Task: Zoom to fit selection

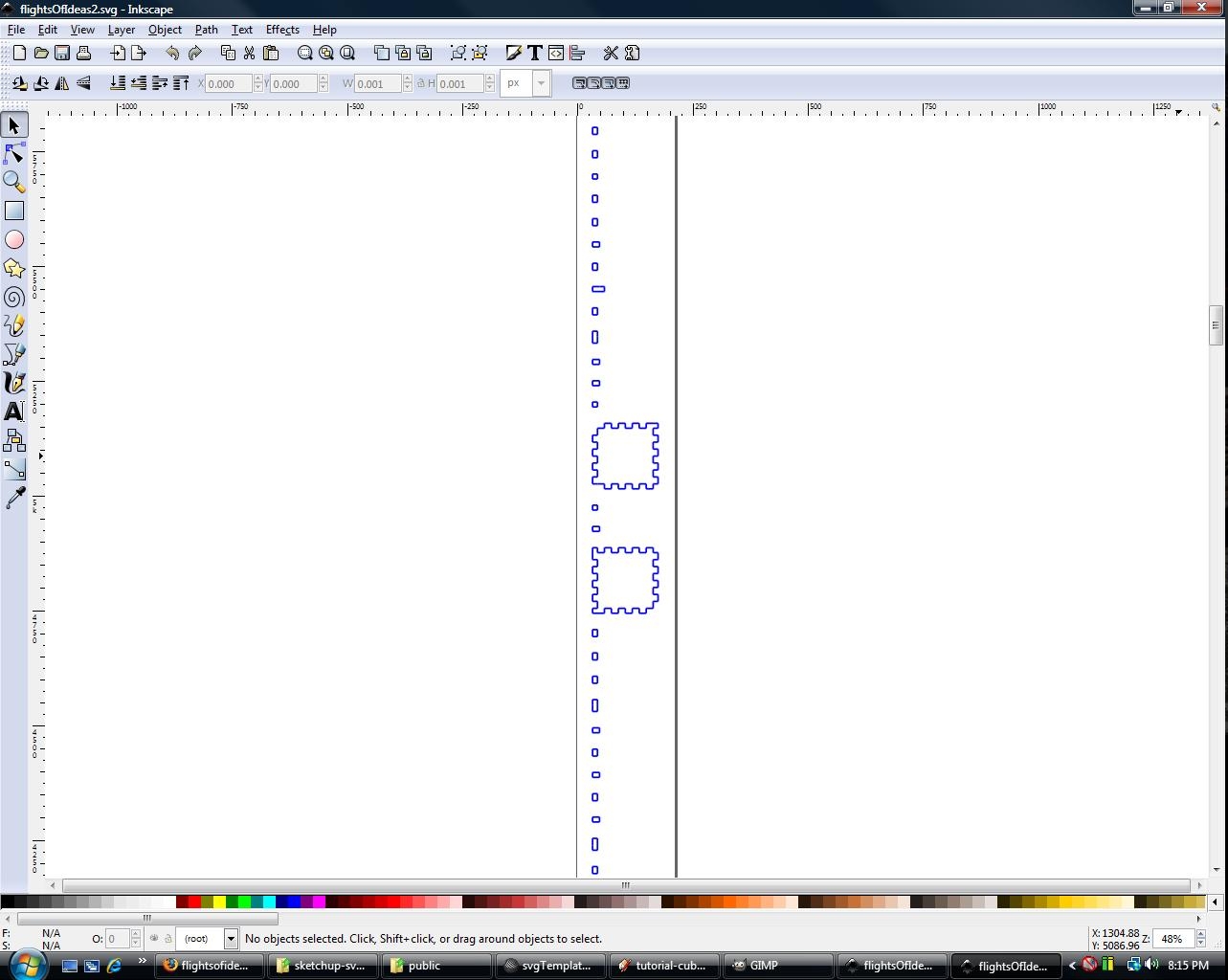Action: click(305, 53)
